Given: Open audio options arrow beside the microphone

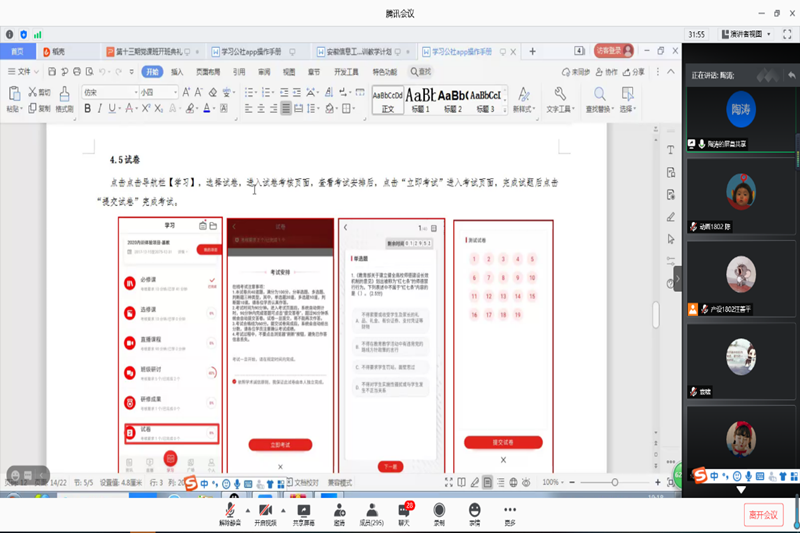Looking at the screenshot, I should pyautogui.click(x=247, y=510).
